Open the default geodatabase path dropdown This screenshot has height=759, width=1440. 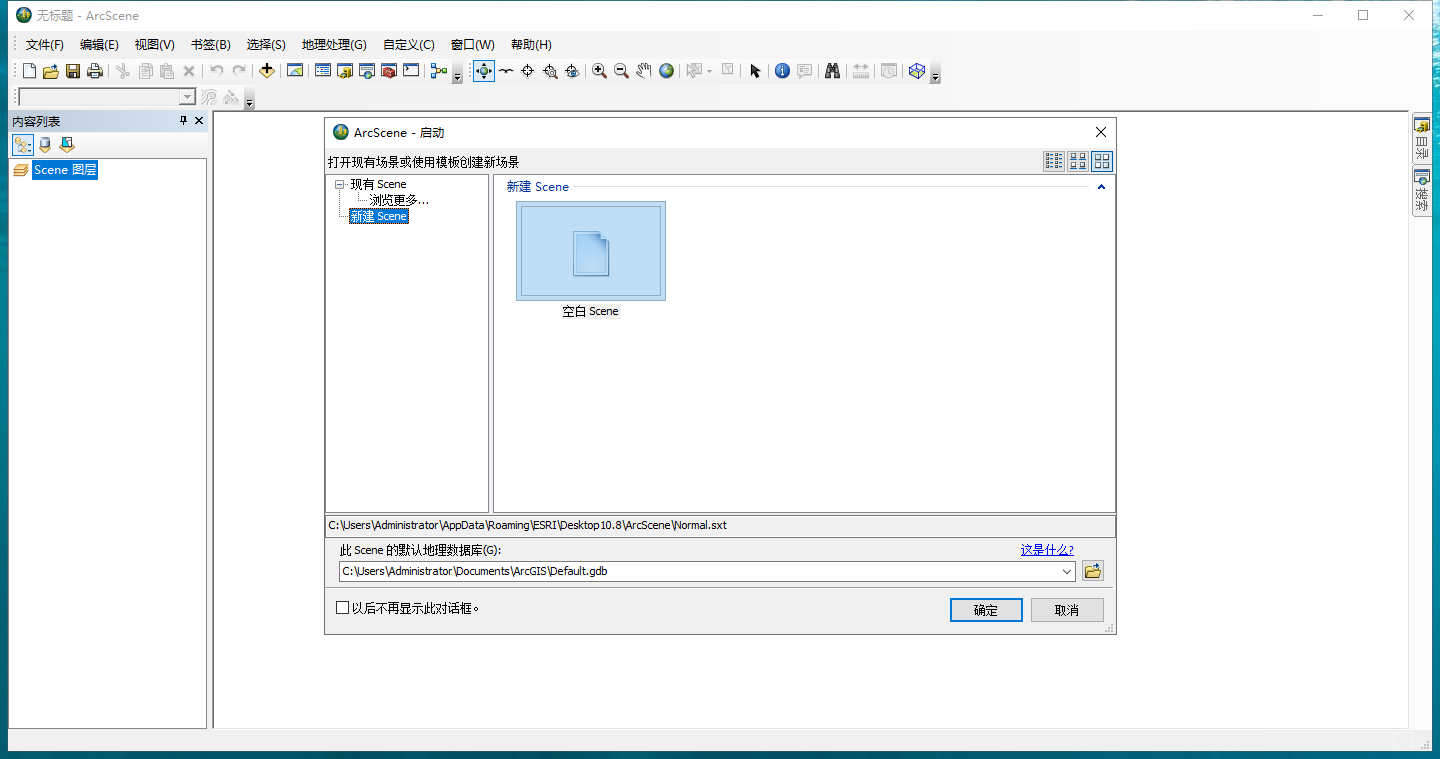pyautogui.click(x=1068, y=572)
